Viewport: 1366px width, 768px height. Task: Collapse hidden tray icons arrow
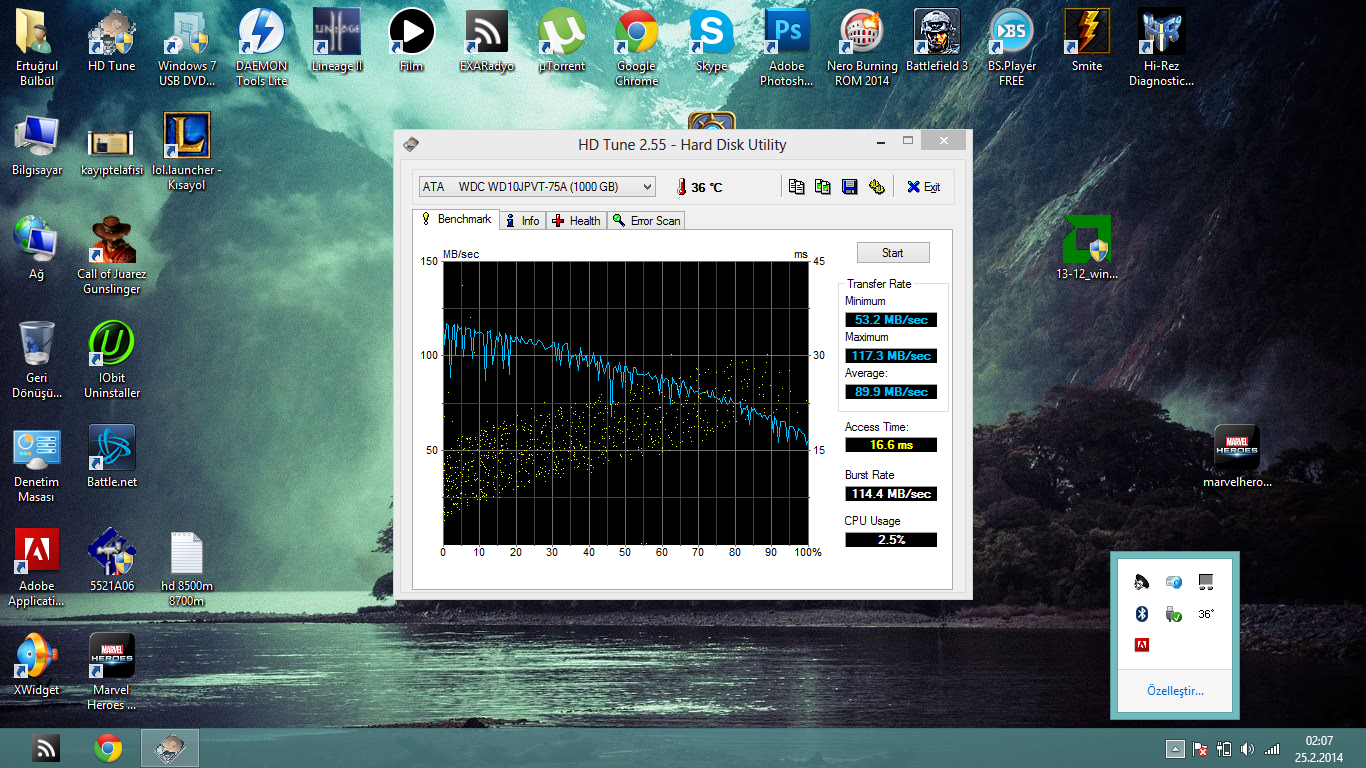(1175, 749)
